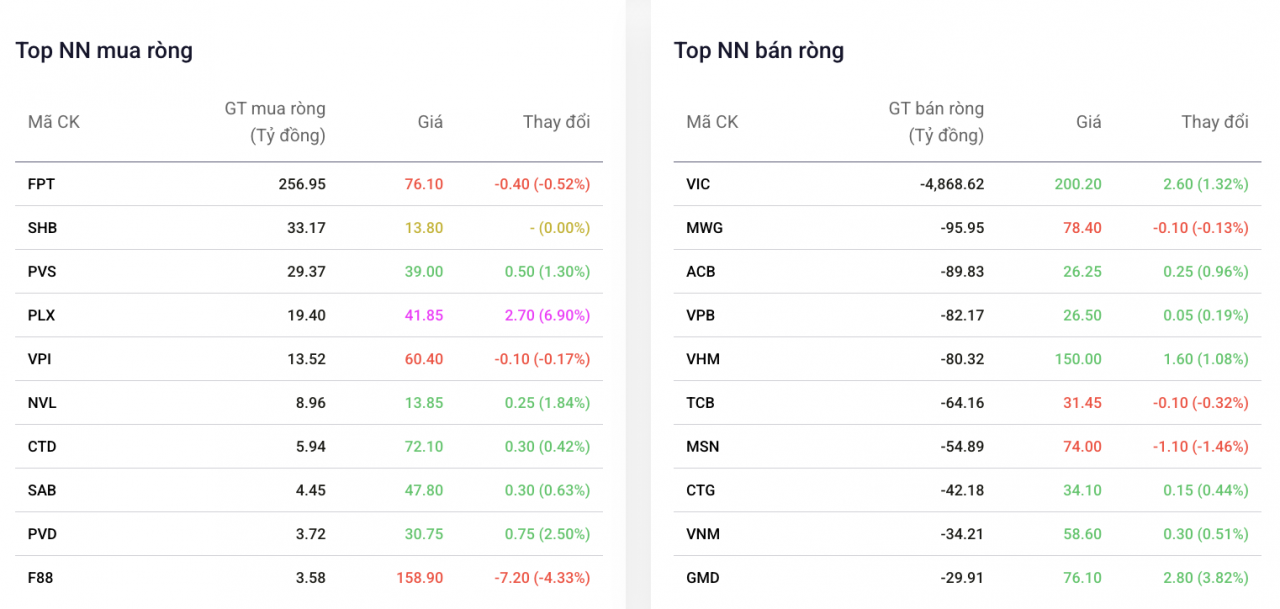
Task: Select the VPB ticker
Action: pyautogui.click(x=701, y=315)
